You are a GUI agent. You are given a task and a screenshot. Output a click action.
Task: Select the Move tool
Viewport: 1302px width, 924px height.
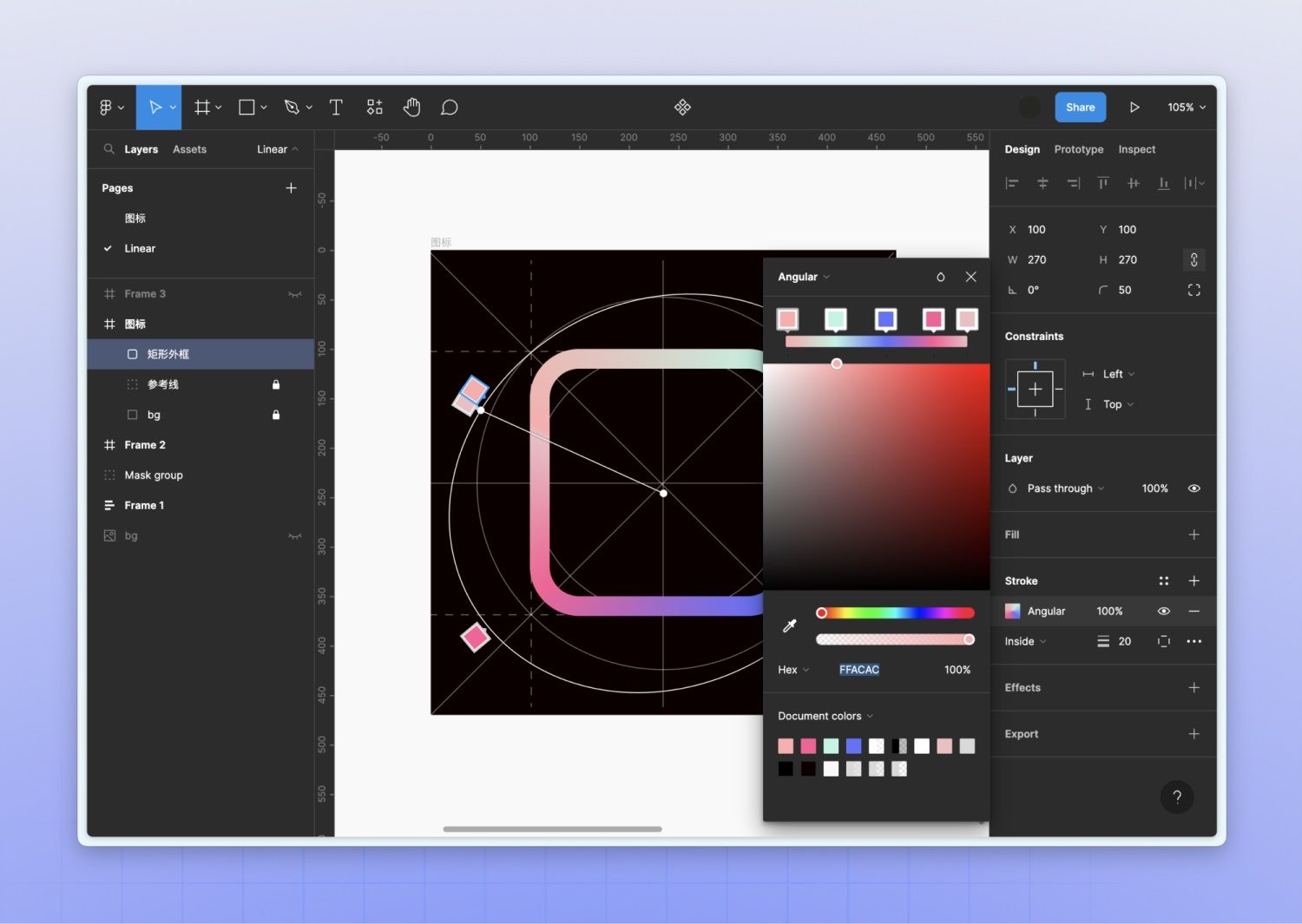tap(155, 108)
